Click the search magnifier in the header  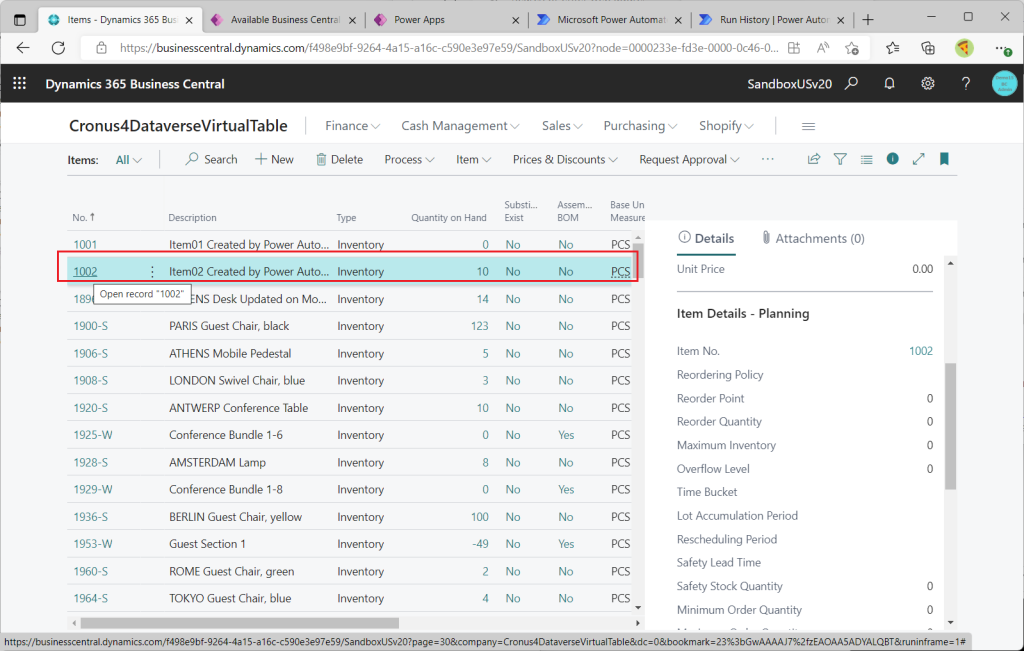851,84
